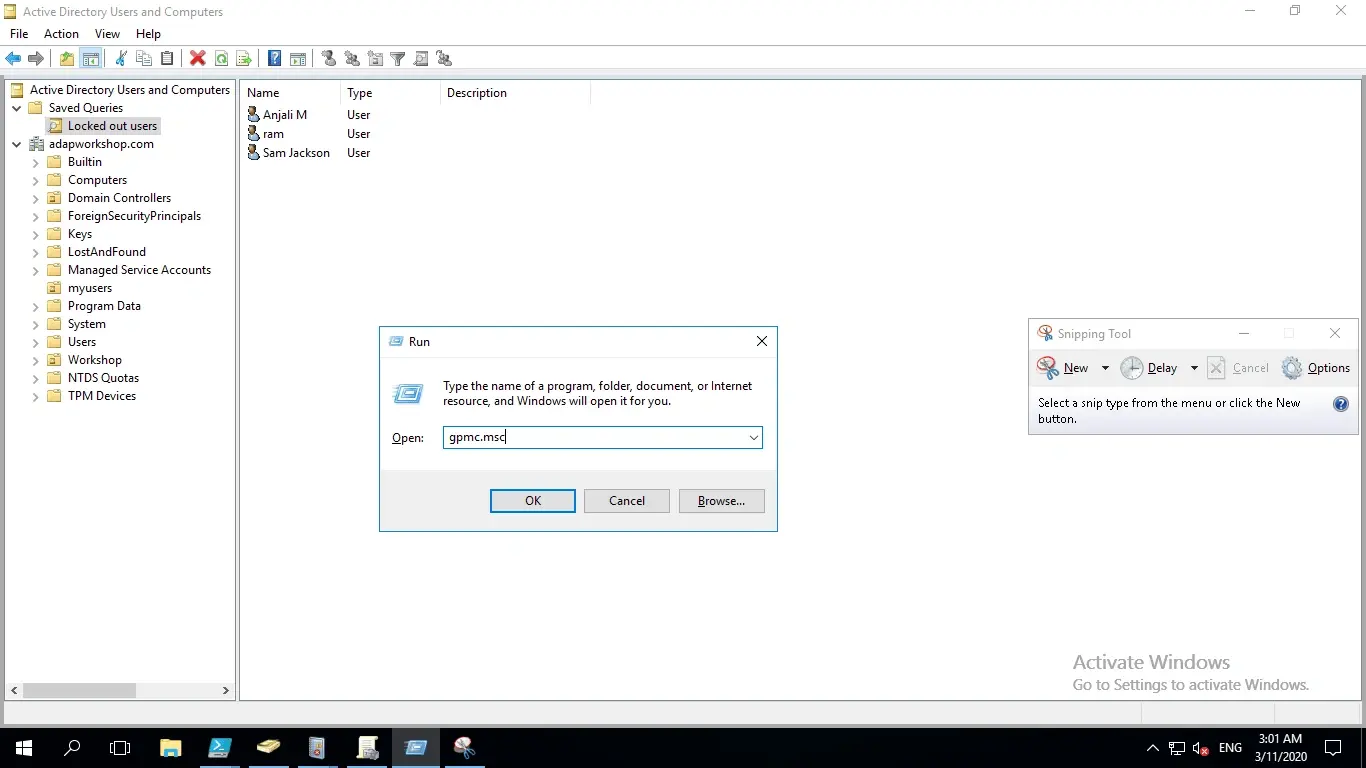Click the taskbar Search magnifier
Screen dimensions: 1366x768
72,747
